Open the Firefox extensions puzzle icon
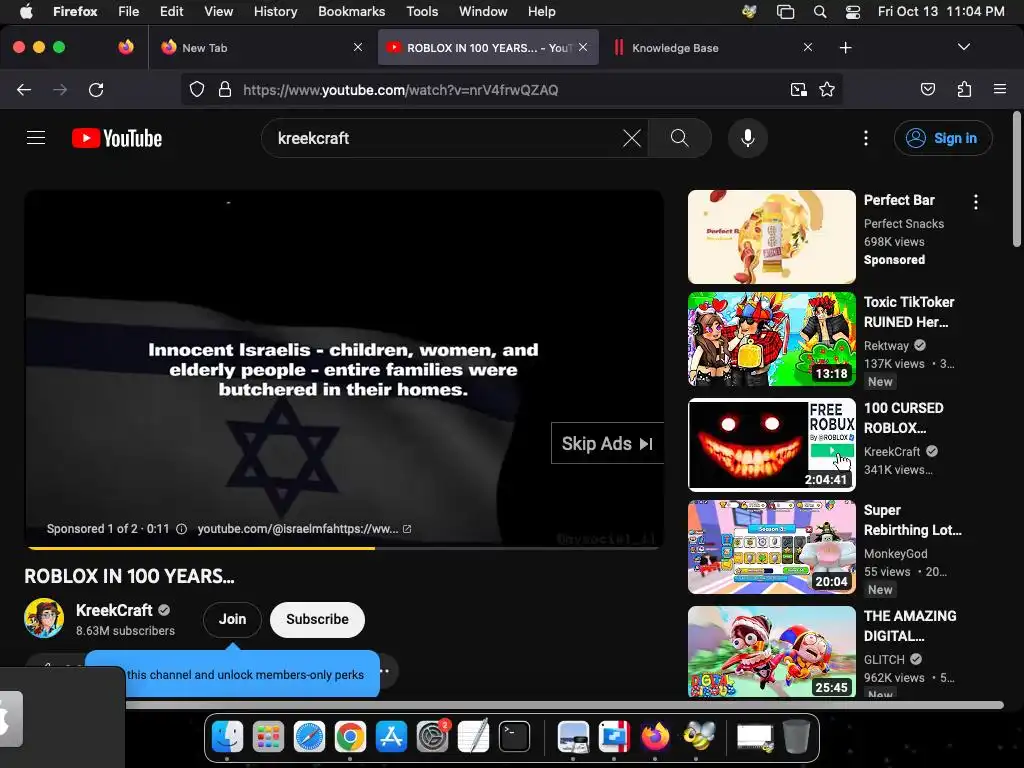The width and height of the screenshot is (1024, 768). (964, 89)
